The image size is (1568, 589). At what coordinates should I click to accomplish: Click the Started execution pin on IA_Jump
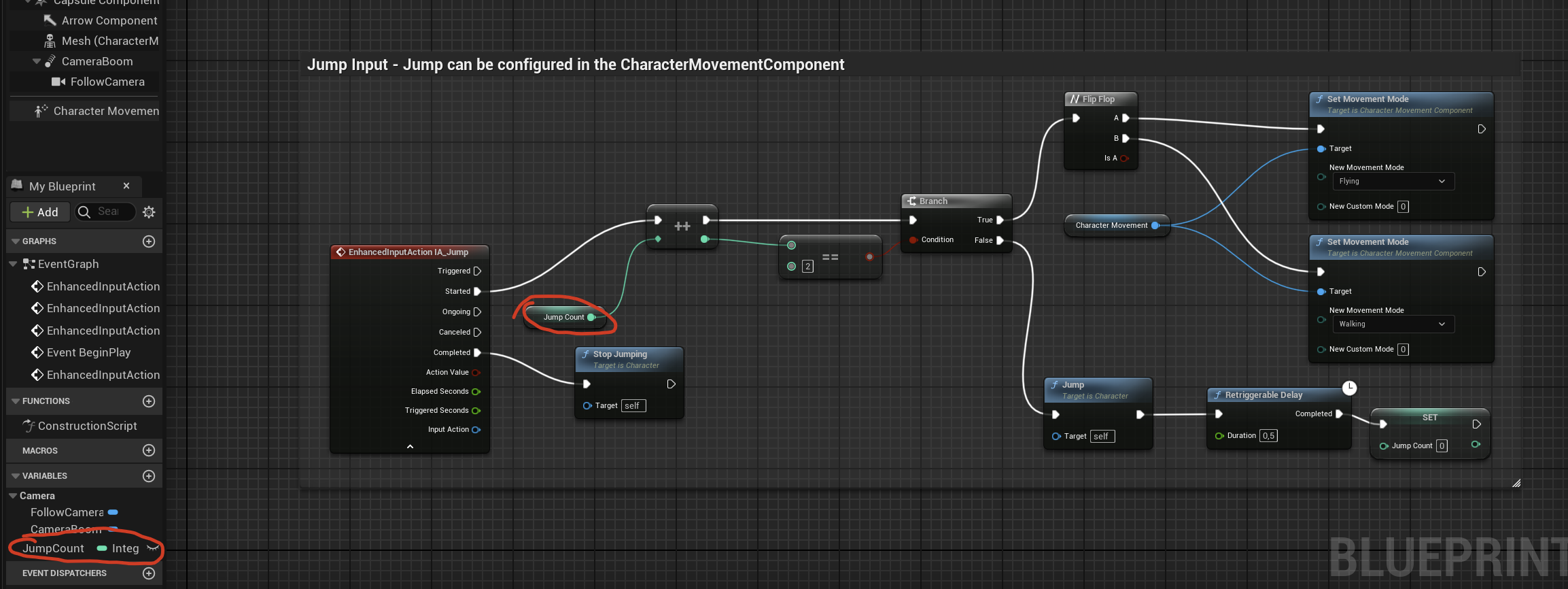(x=477, y=291)
